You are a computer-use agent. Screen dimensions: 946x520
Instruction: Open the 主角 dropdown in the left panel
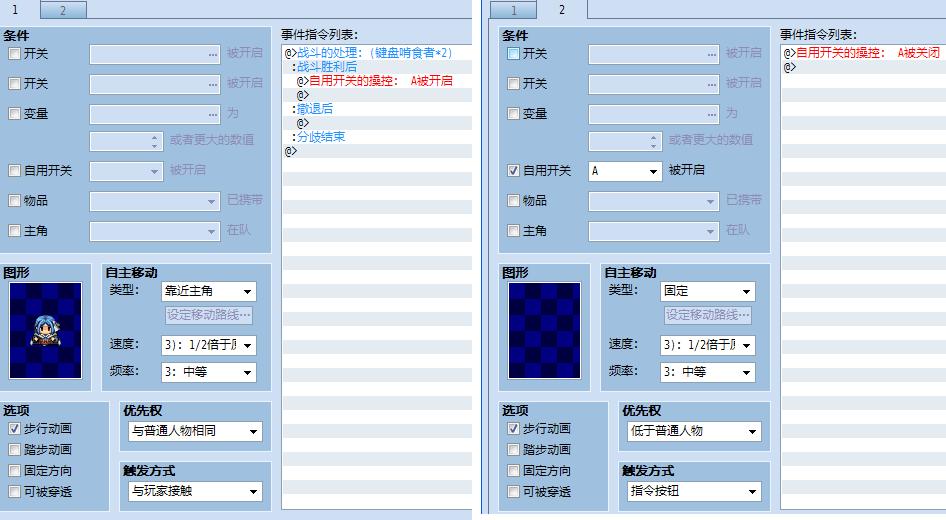click(155, 231)
